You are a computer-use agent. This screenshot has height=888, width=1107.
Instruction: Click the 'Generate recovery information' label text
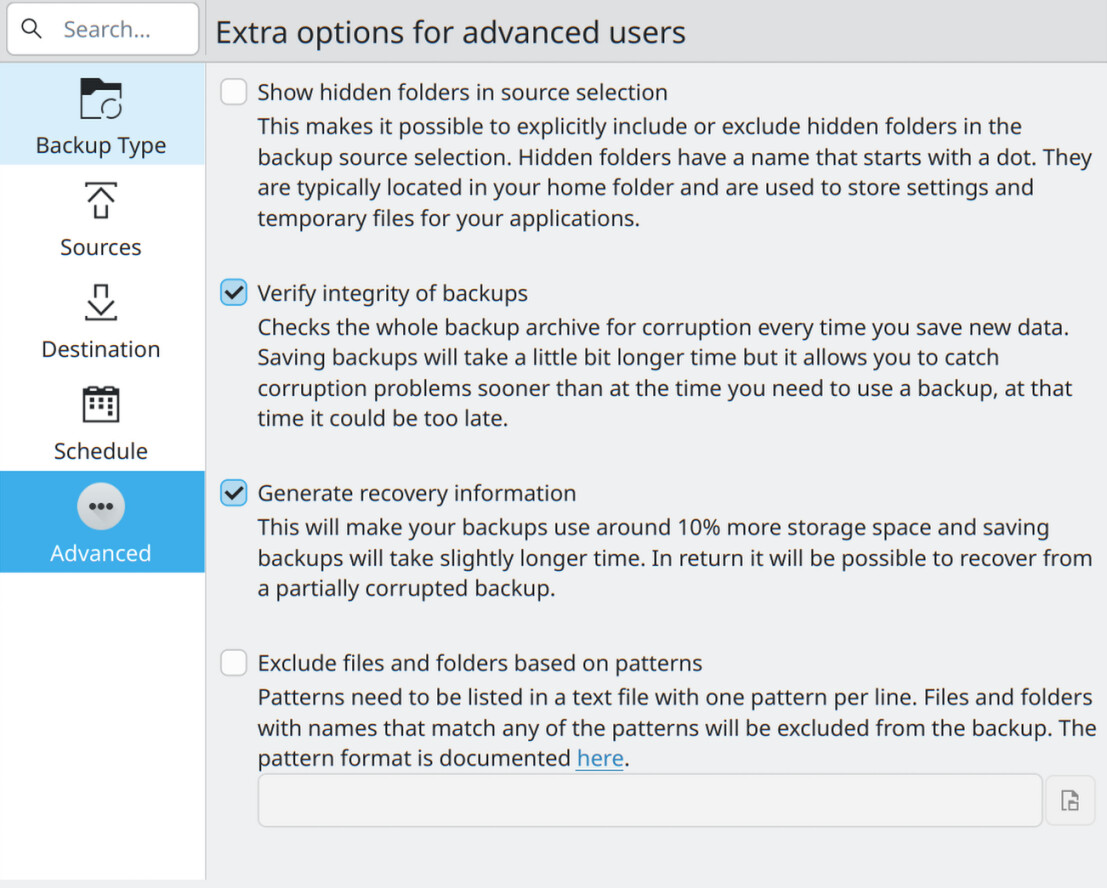(417, 494)
